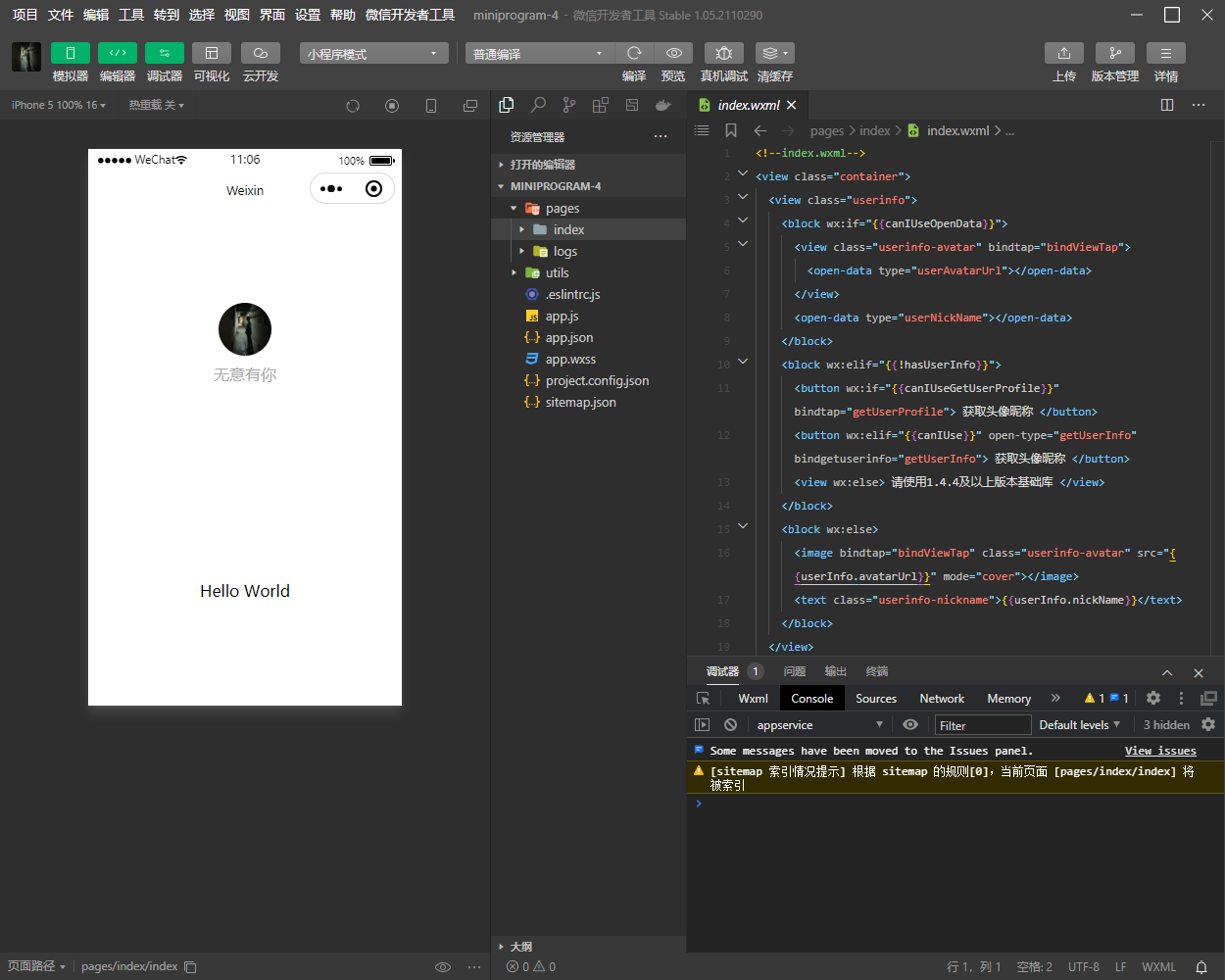Expand the 大纲 outline section
Screen dimensions: 1225x980
click(x=588, y=947)
